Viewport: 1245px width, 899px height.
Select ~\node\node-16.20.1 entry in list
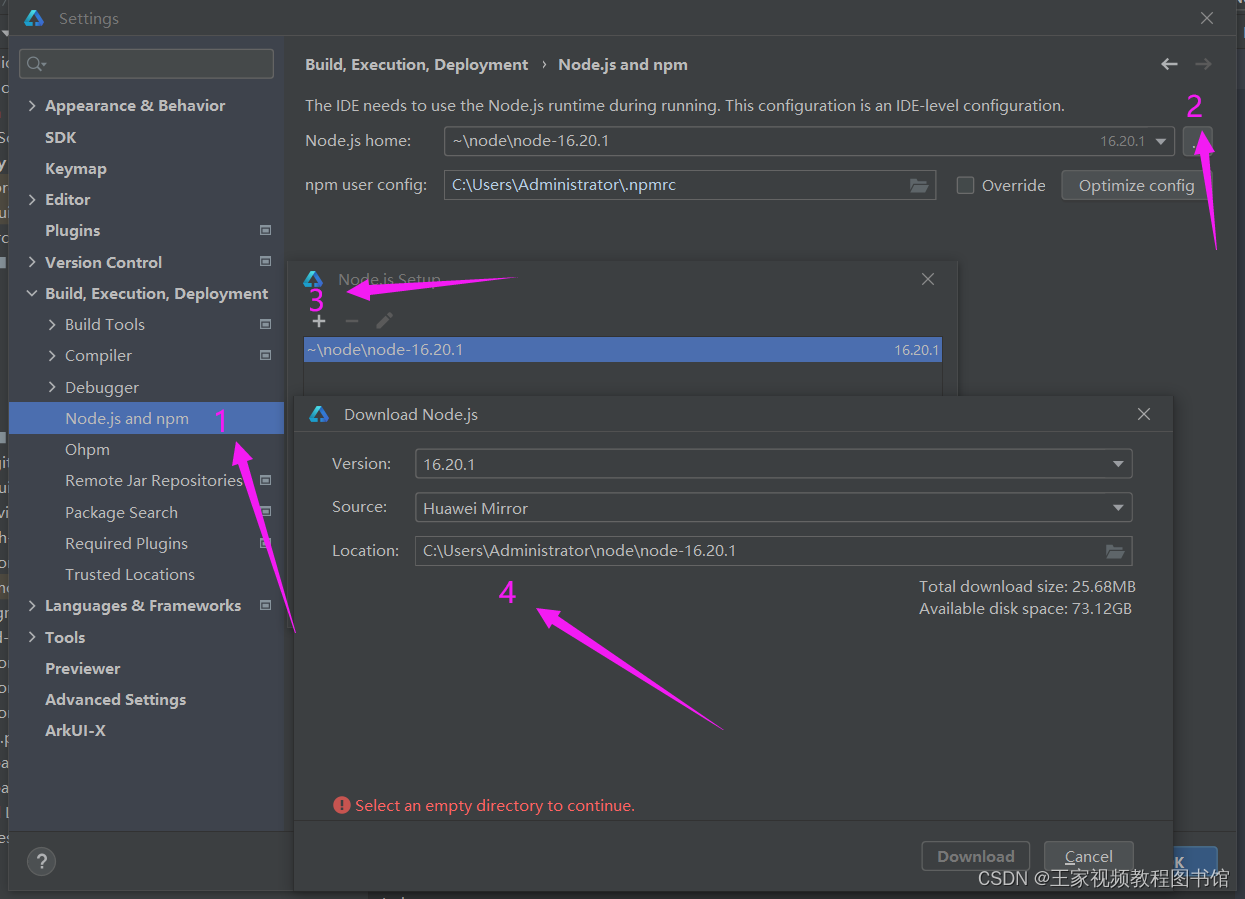623,350
